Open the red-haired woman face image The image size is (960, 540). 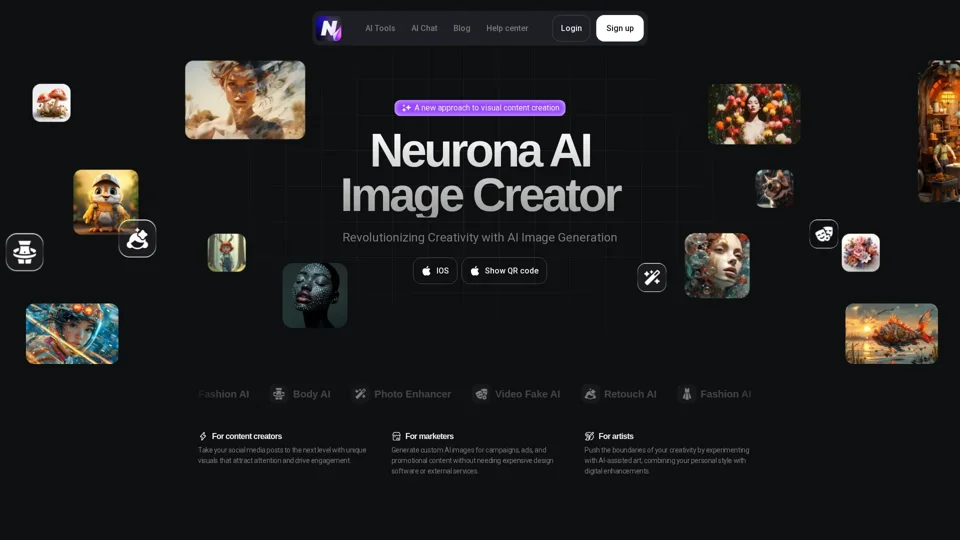click(717, 266)
